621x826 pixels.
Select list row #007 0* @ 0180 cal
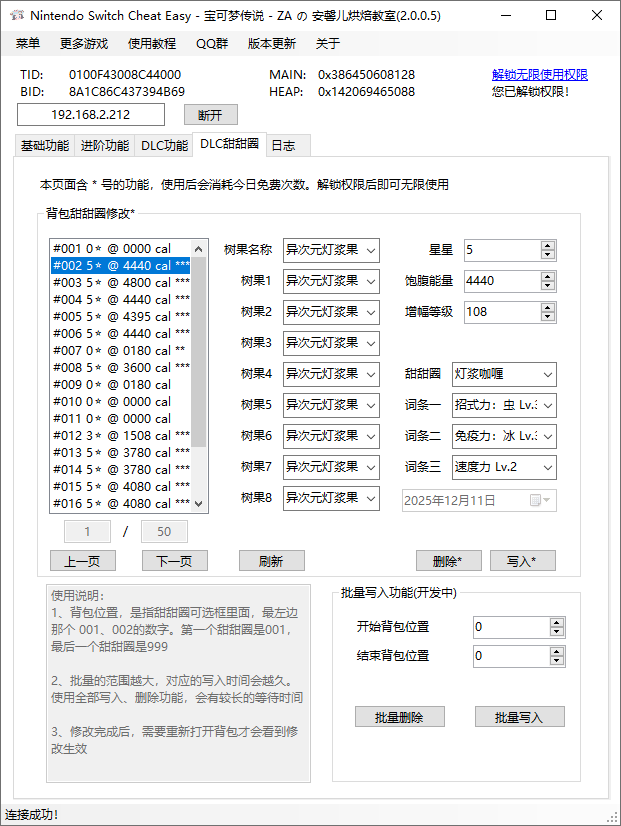[121, 351]
